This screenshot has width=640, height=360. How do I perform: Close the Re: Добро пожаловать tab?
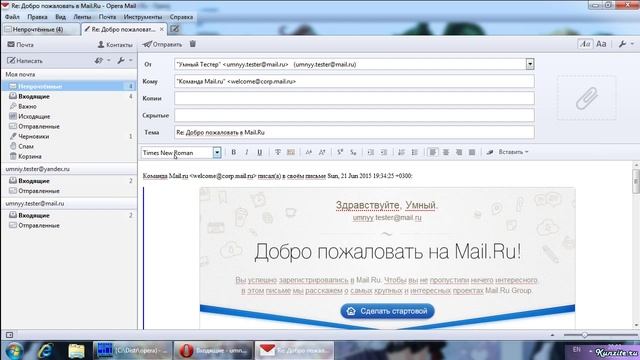pos(162,29)
